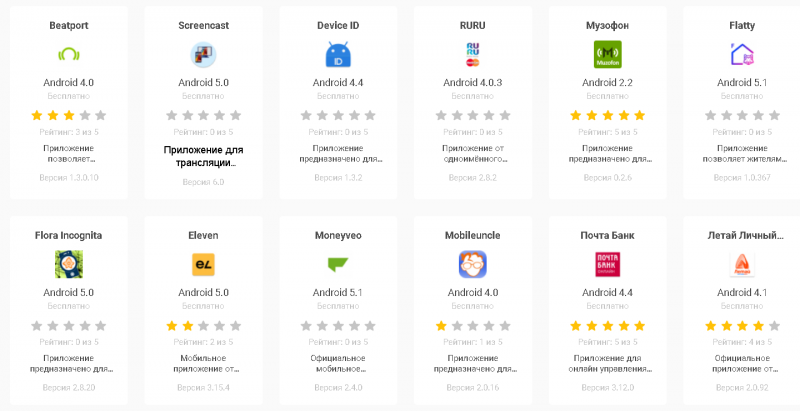Click the Device ID Android icon
Screen dimensions: 800x411
(338, 54)
